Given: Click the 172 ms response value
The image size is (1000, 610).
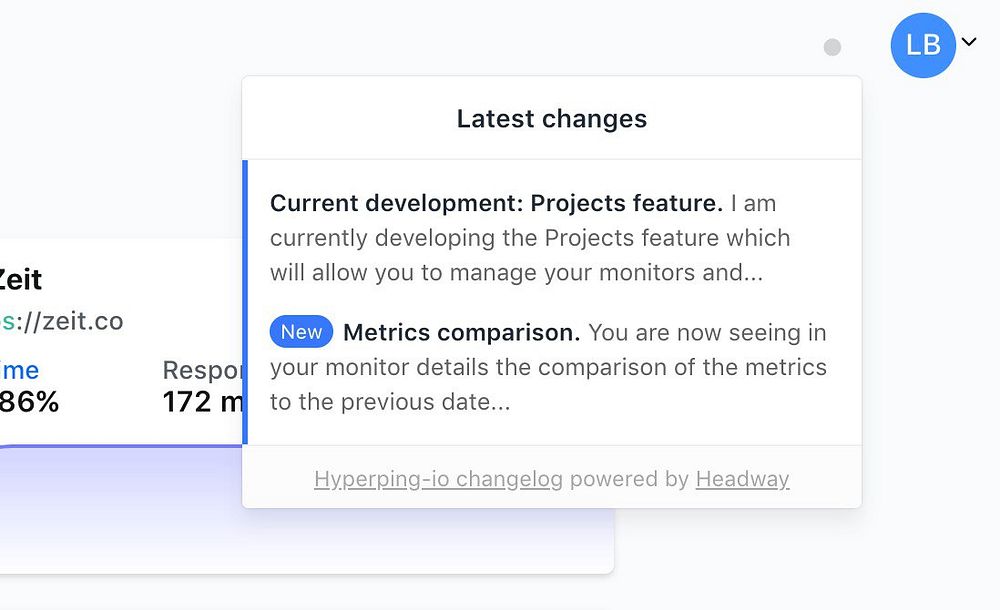Looking at the screenshot, I should point(202,402).
